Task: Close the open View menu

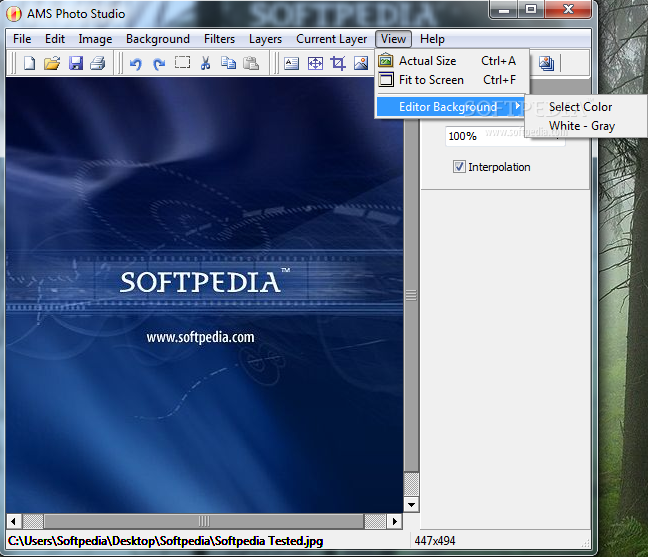Action: click(x=393, y=39)
